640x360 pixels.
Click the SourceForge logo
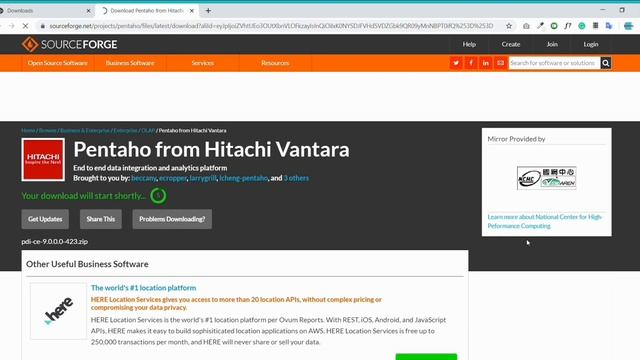point(69,44)
